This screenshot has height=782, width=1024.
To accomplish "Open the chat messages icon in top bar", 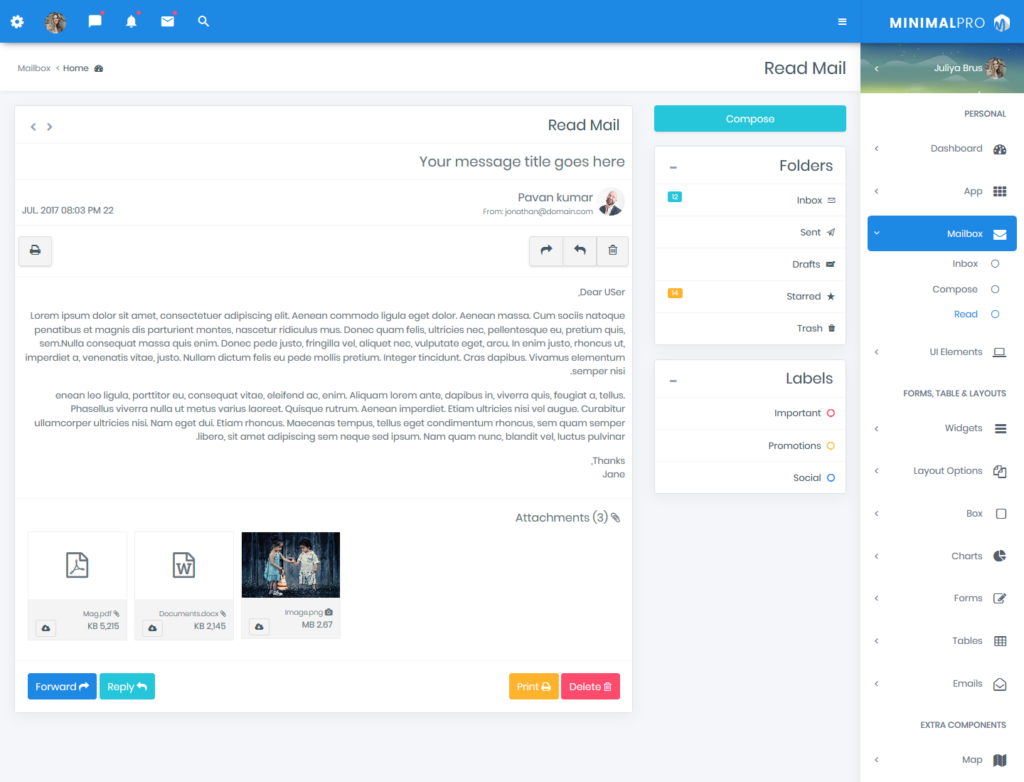I will point(95,21).
